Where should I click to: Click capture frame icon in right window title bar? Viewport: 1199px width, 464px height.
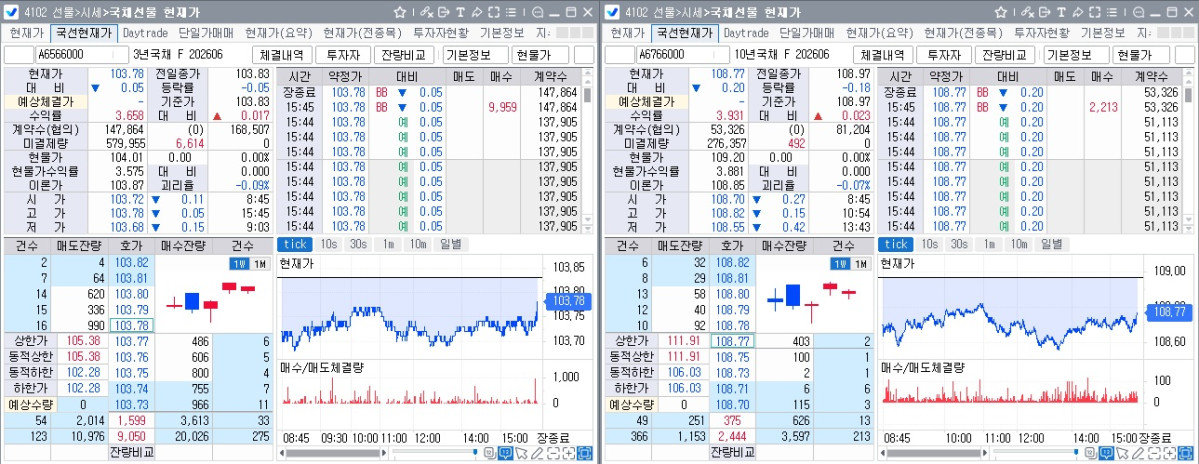(1094, 12)
